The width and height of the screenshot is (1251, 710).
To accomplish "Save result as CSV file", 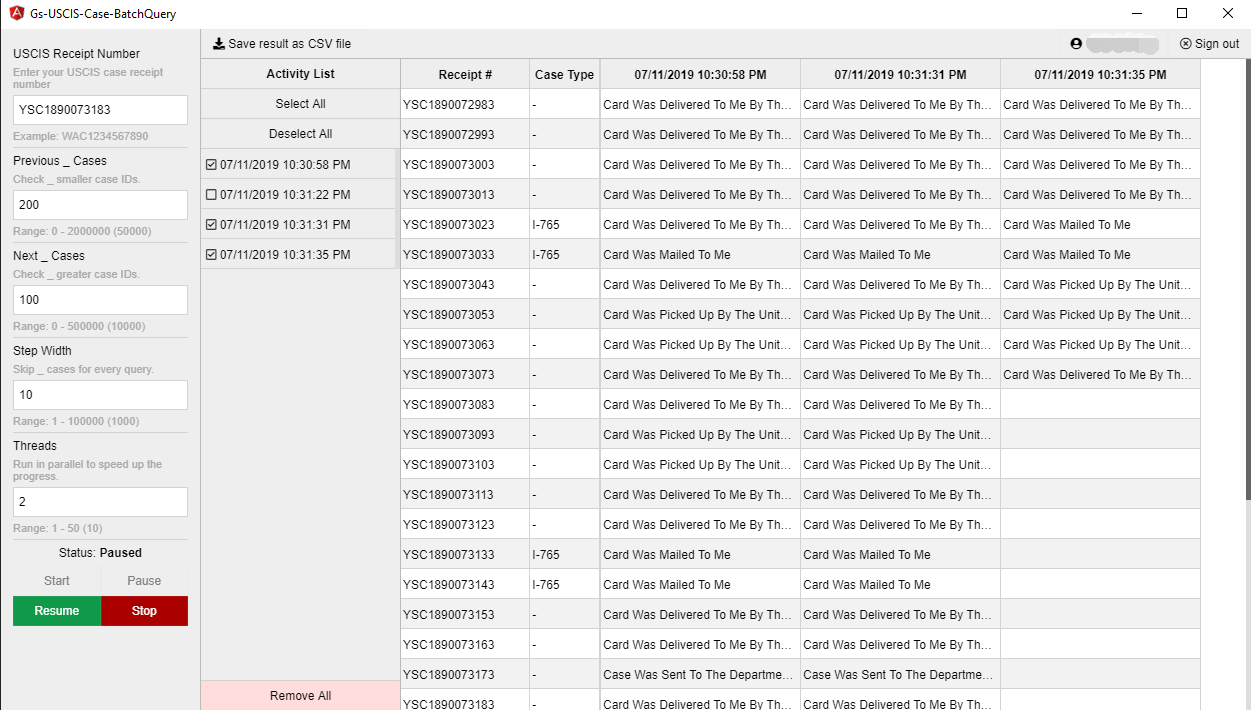I will (x=282, y=44).
